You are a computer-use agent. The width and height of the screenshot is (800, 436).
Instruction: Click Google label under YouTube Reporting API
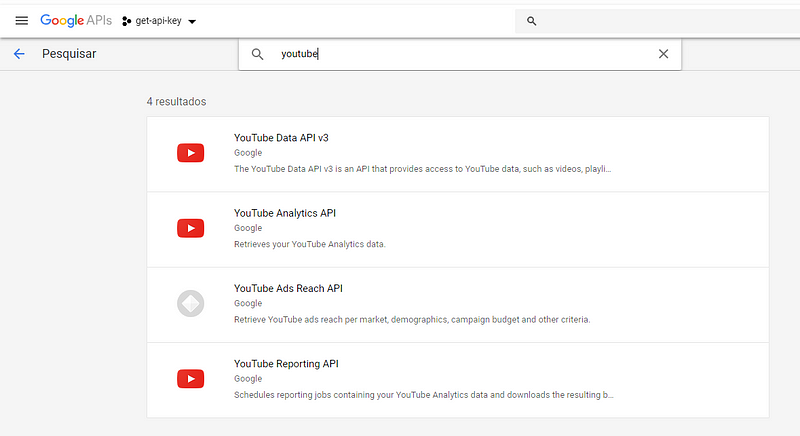(248, 379)
